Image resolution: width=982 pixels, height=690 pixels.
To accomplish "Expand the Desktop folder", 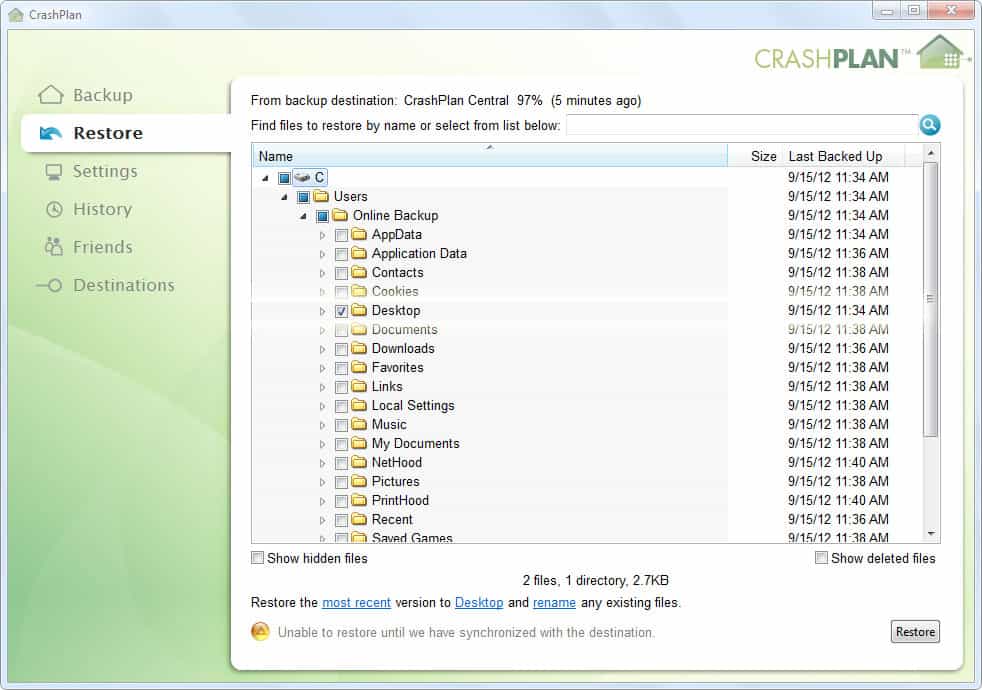I will (x=323, y=311).
